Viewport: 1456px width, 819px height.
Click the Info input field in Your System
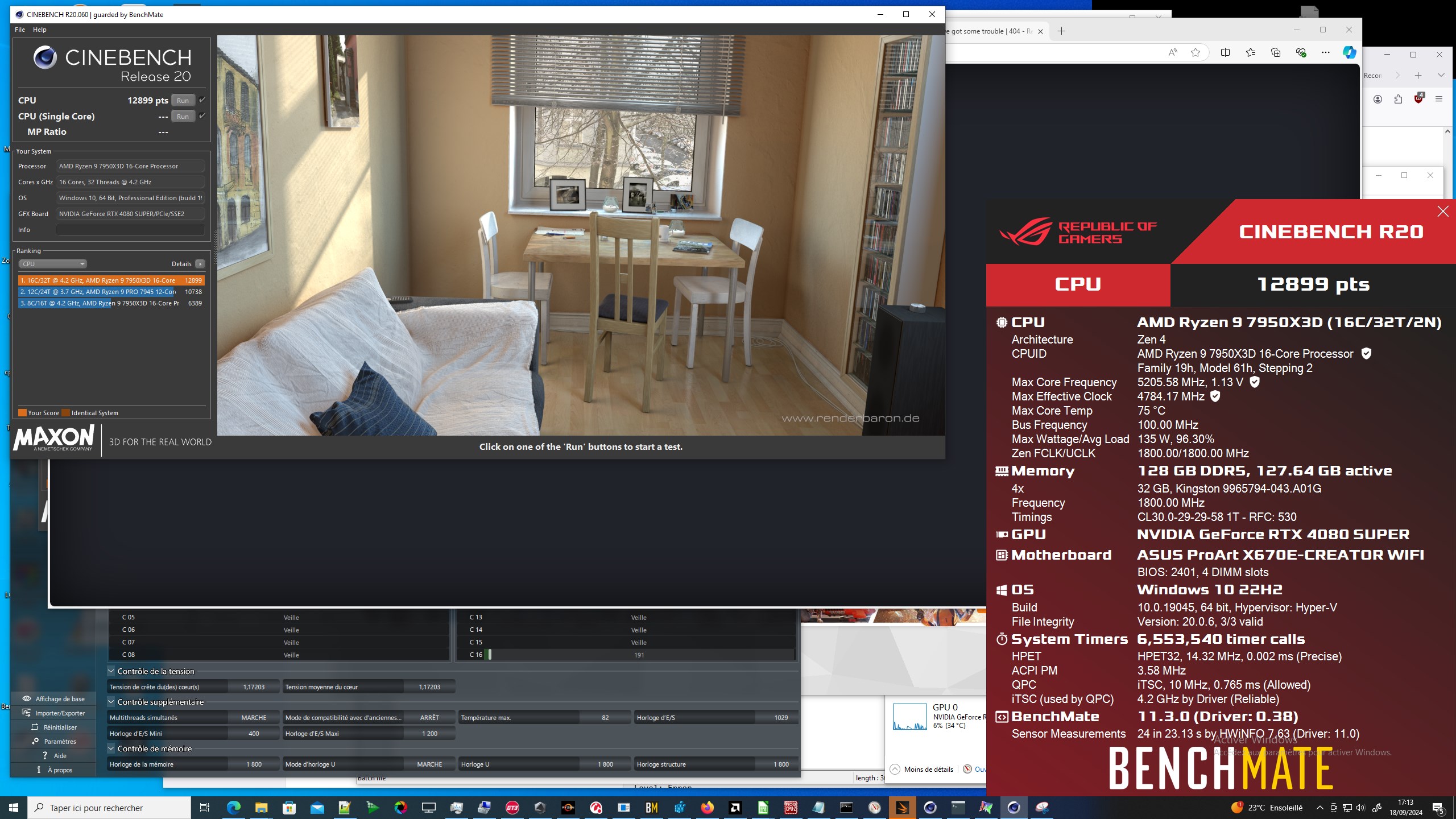(130, 230)
